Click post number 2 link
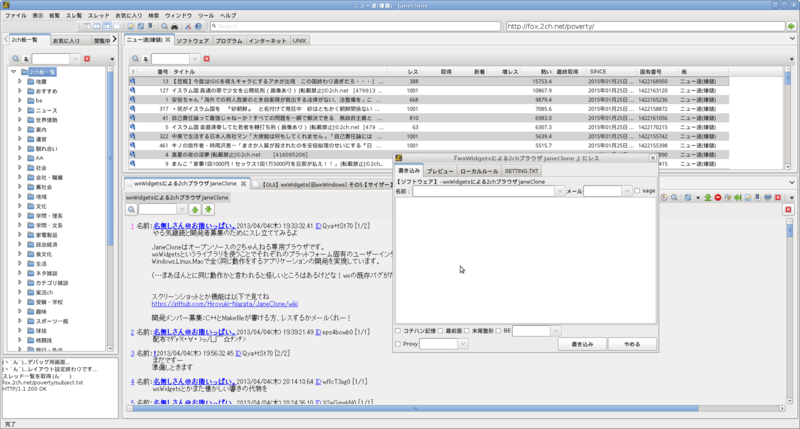The height and width of the screenshot is (429, 800). tap(132, 332)
